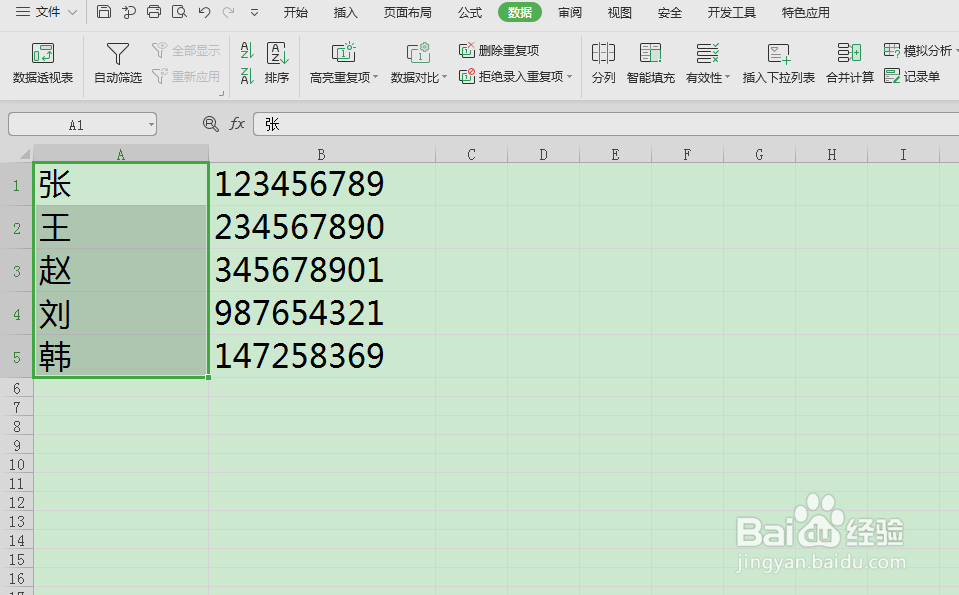Expand the quick access toolbar dropdown arrow

(254, 12)
